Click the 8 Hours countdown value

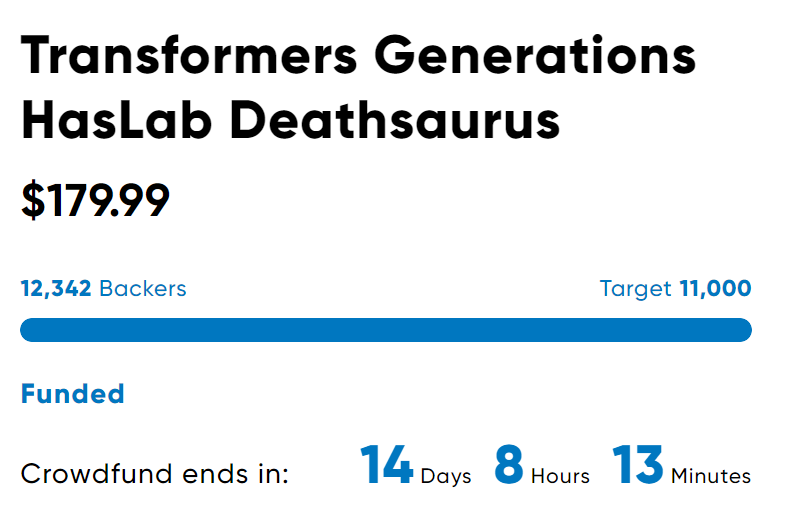click(x=542, y=465)
